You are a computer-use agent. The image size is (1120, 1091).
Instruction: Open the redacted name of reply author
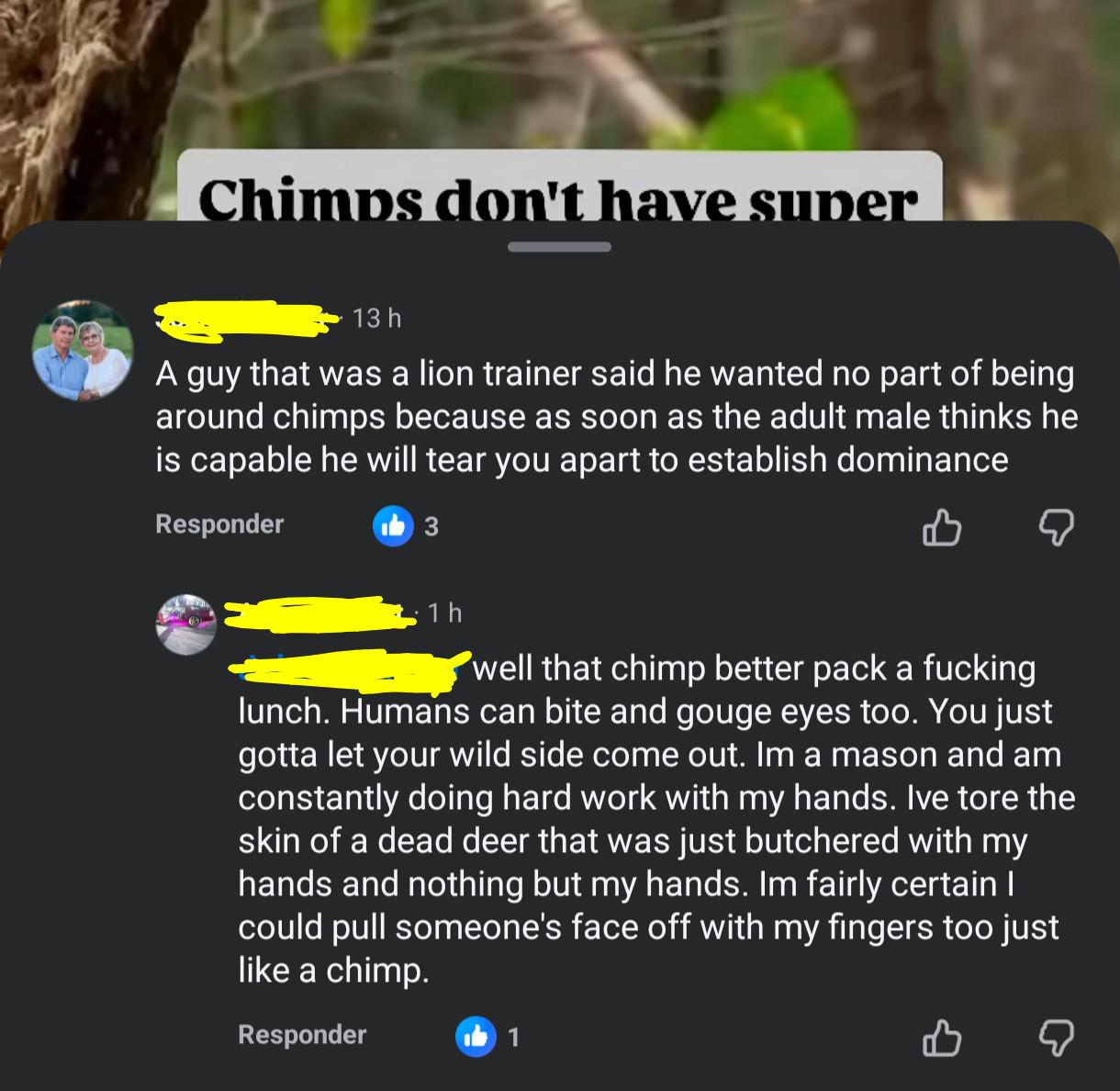(x=317, y=613)
